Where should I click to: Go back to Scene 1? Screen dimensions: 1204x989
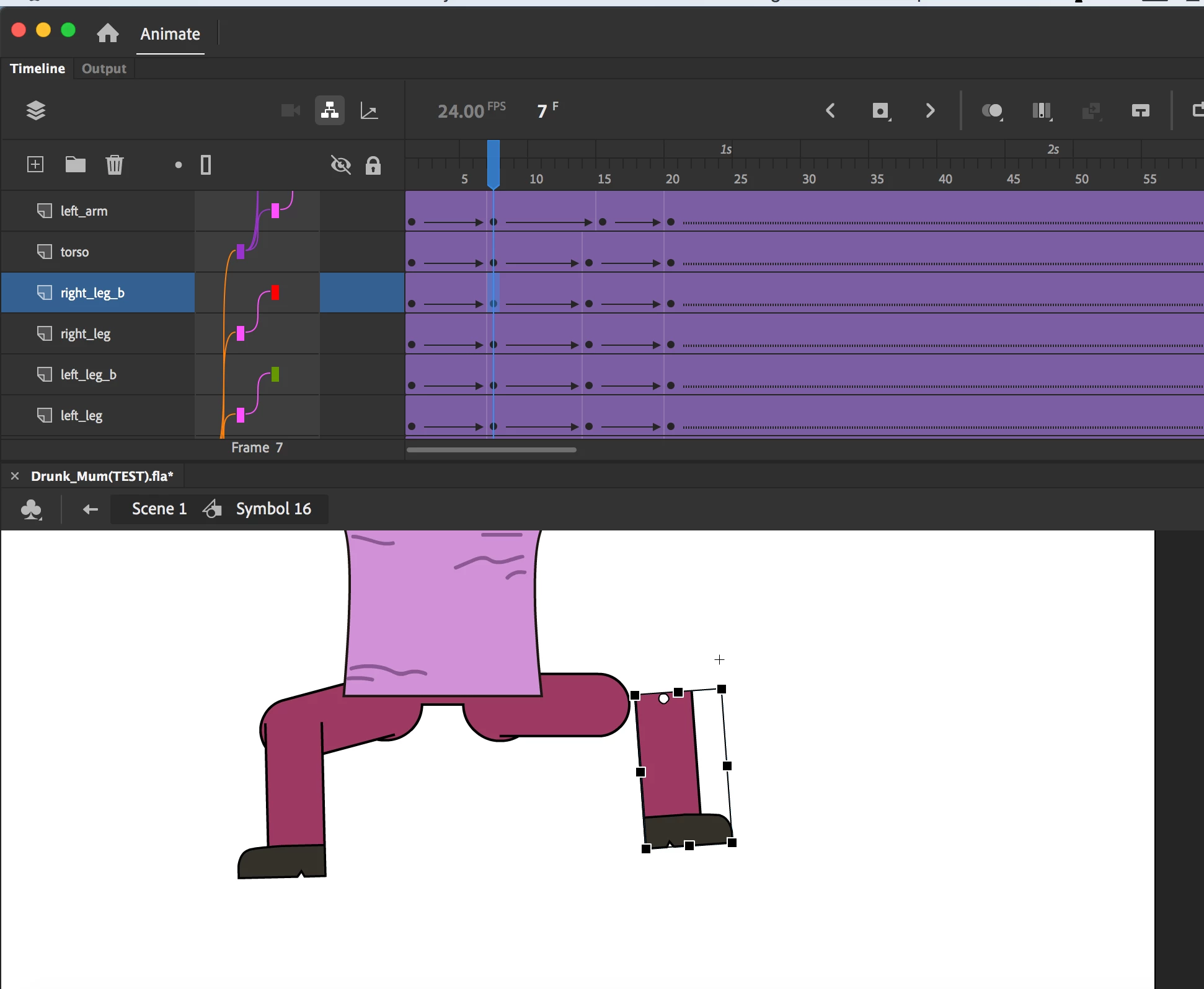(159, 509)
